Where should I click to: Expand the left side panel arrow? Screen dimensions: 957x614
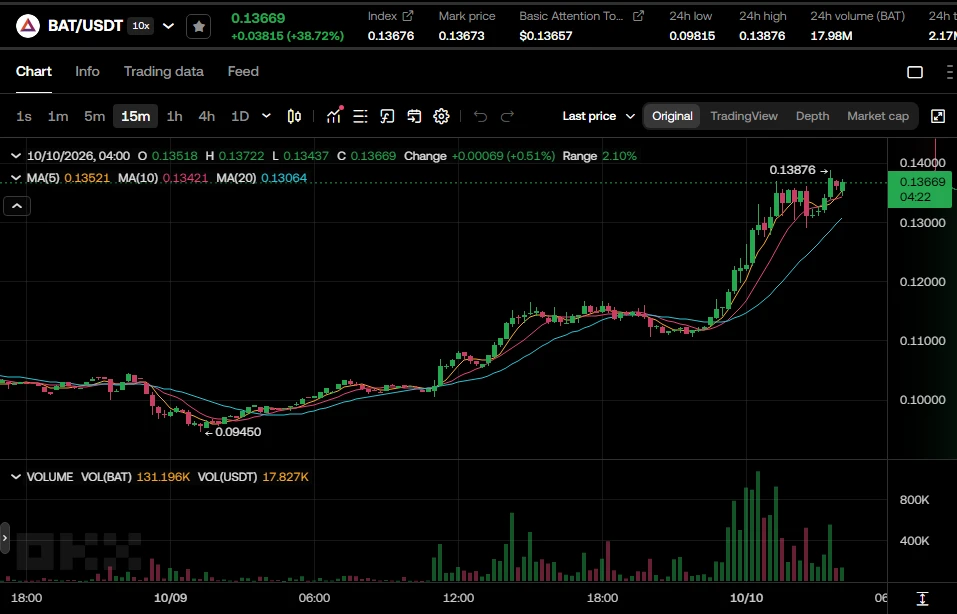coord(5,538)
